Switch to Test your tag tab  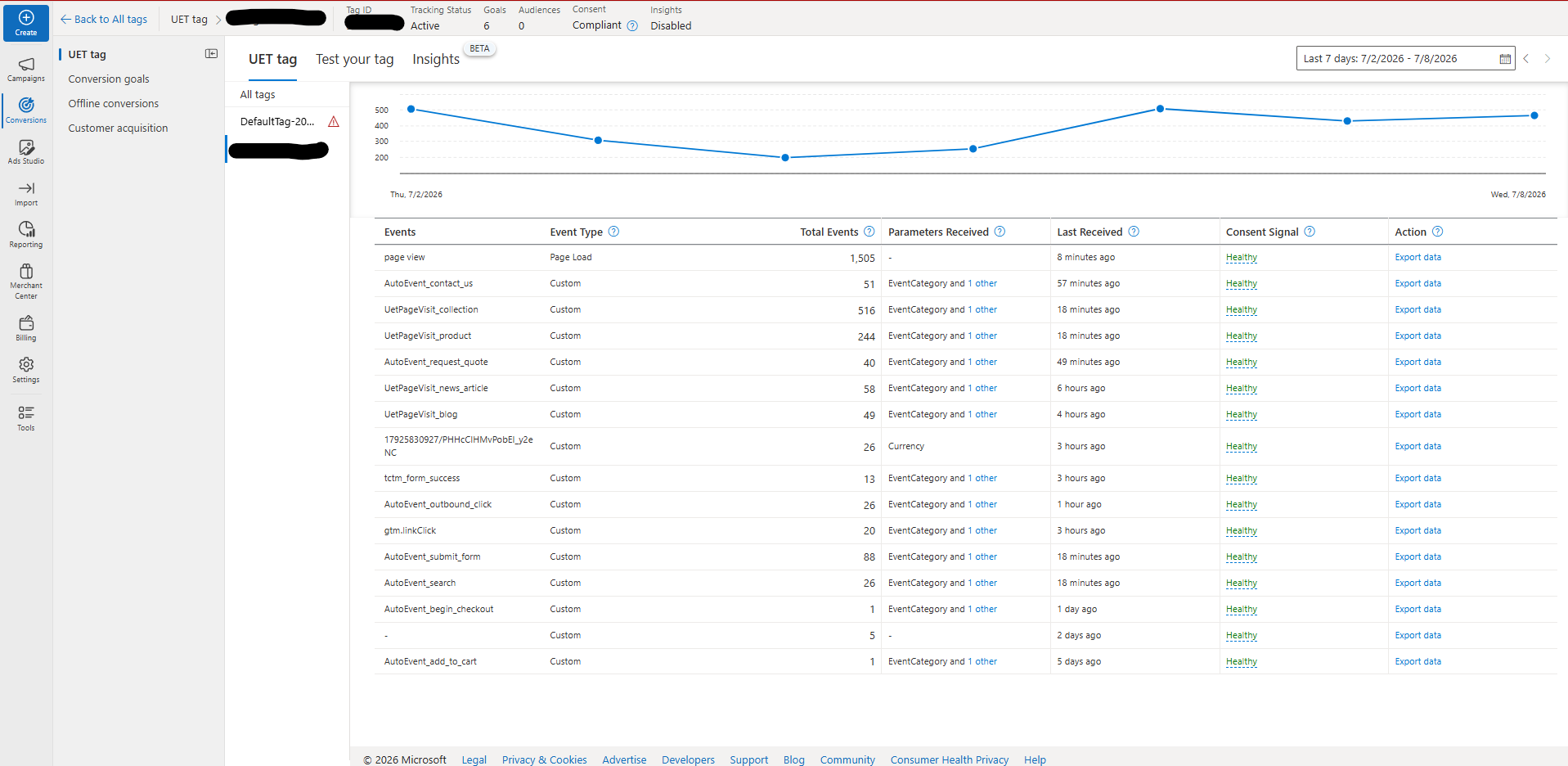coord(355,59)
